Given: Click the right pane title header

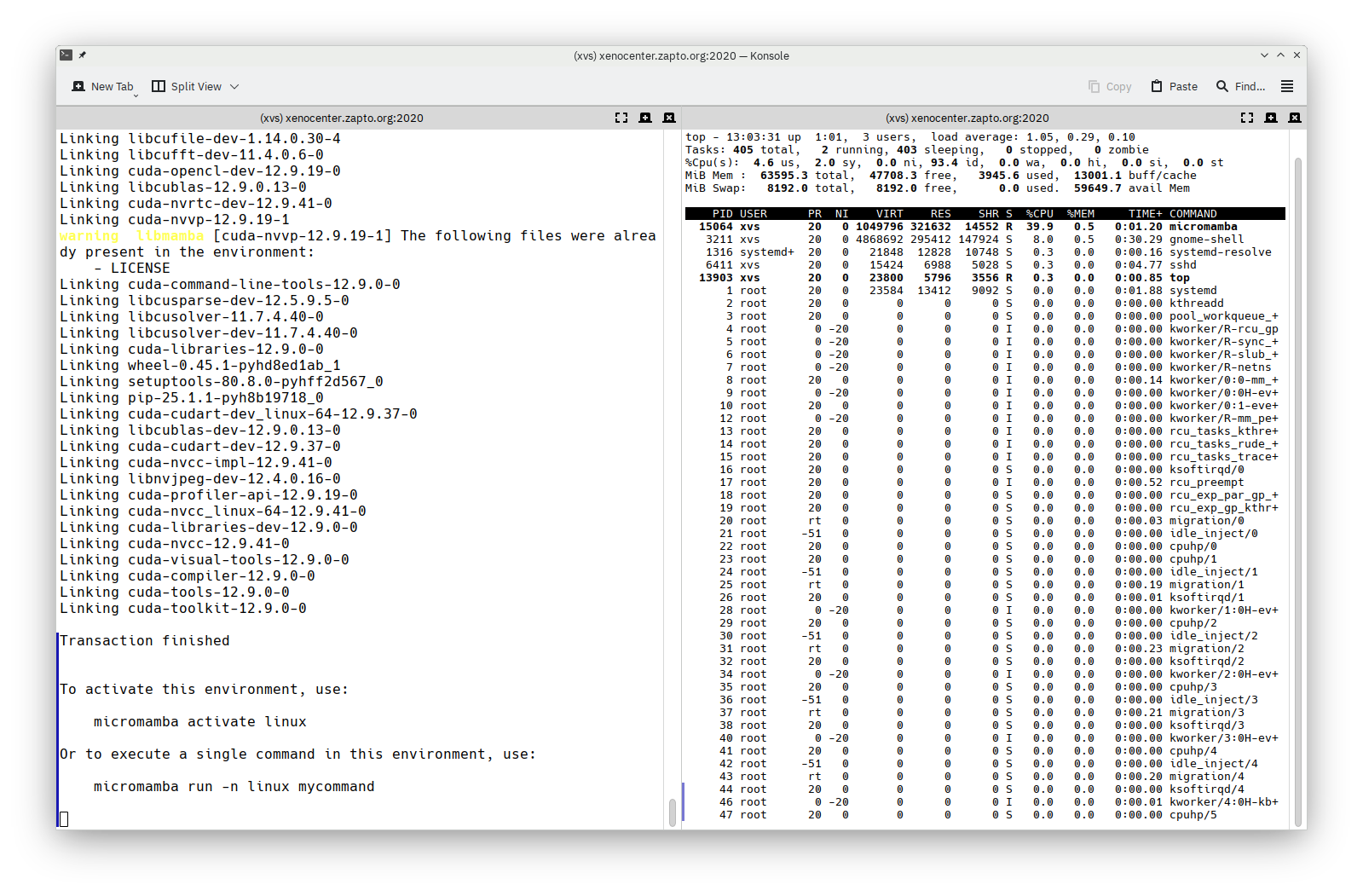Looking at the screenshot, I should tap(967, 118).
